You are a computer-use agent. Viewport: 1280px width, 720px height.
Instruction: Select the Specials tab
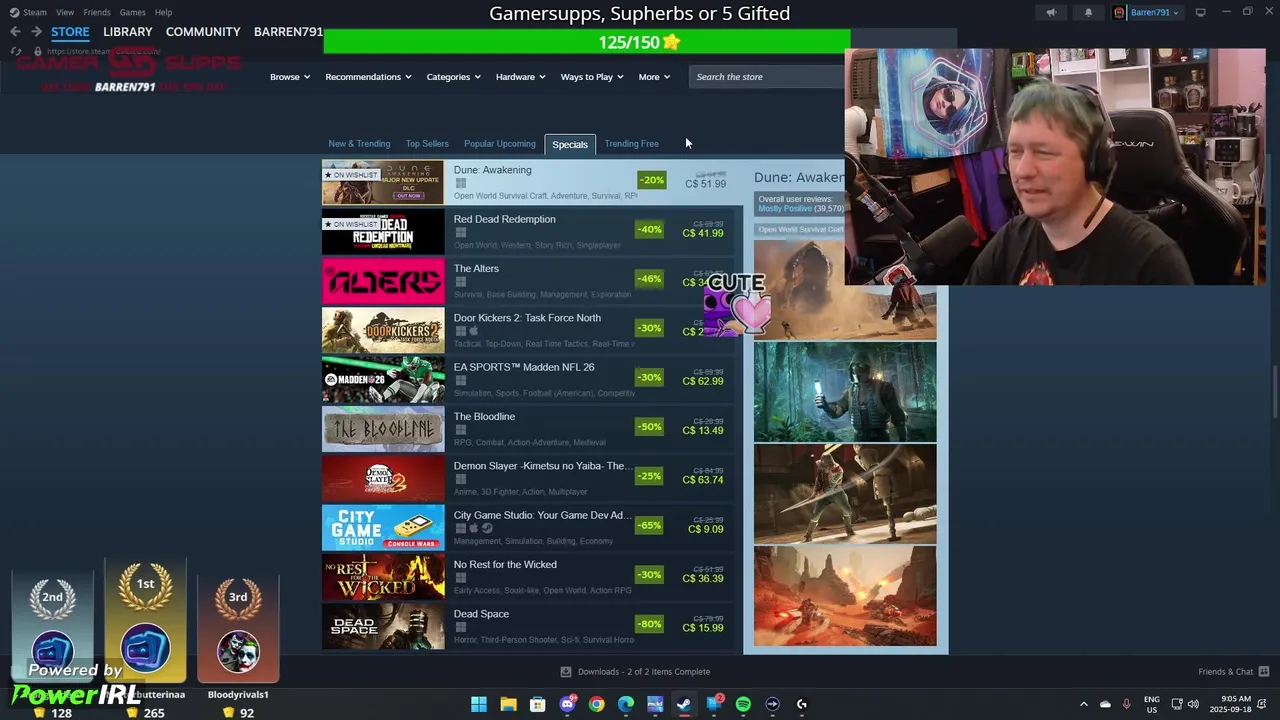pyautogui.click(x=570, y=144)
